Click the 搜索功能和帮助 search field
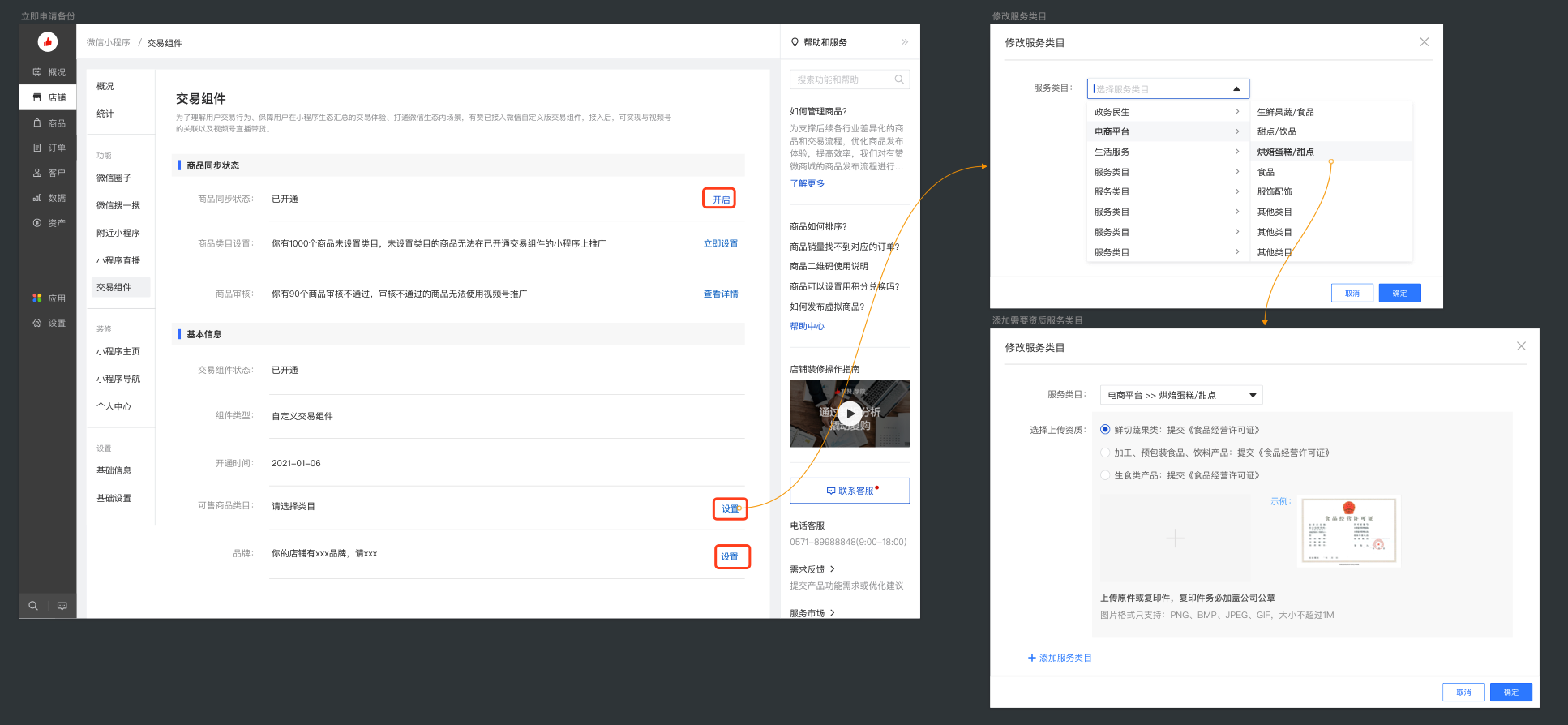This screenshot has width=1568, height=725. click(x=843, y=79)
